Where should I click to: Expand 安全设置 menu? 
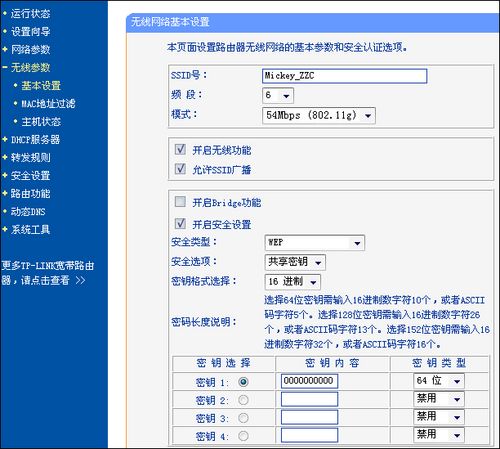tap(30, 176)
